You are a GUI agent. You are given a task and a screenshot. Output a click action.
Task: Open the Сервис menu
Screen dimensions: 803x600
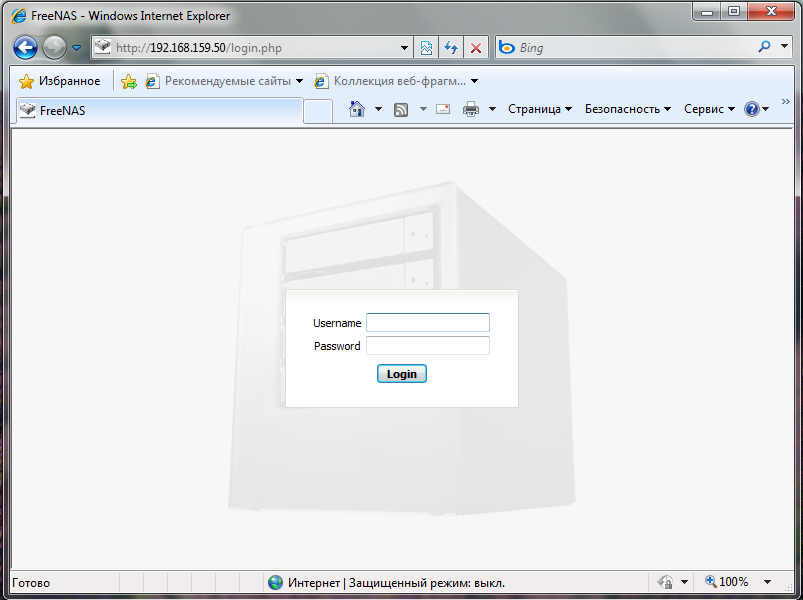point(709,109)
